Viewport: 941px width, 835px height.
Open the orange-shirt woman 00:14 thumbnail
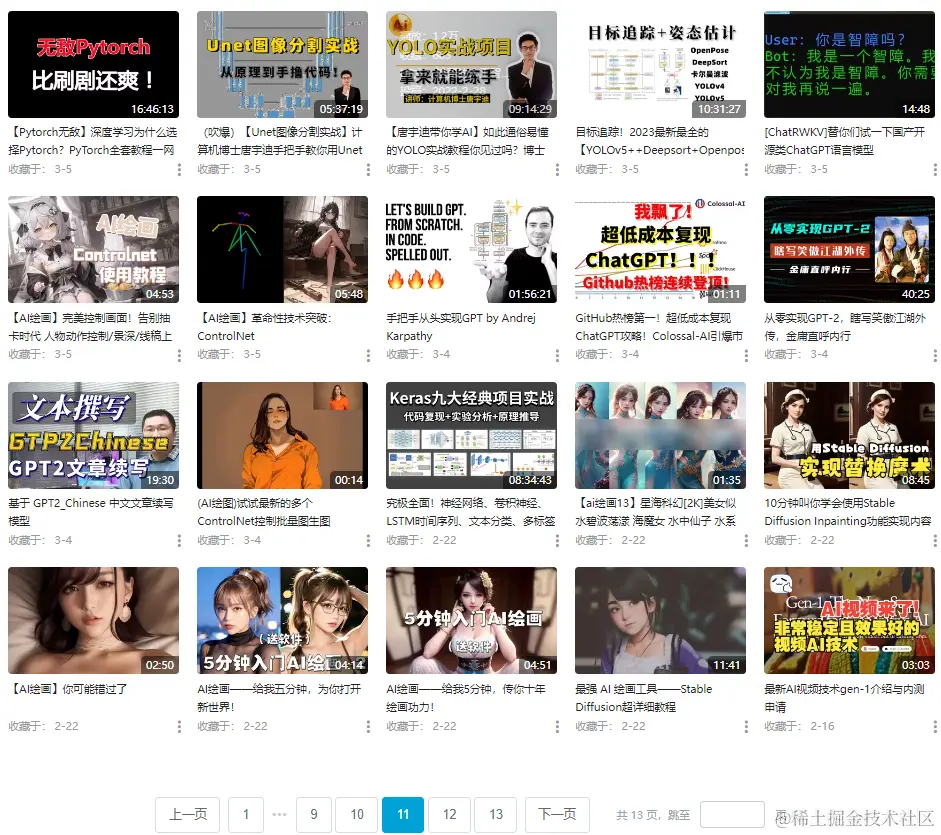pyautogui.click(x=282, y=435)
